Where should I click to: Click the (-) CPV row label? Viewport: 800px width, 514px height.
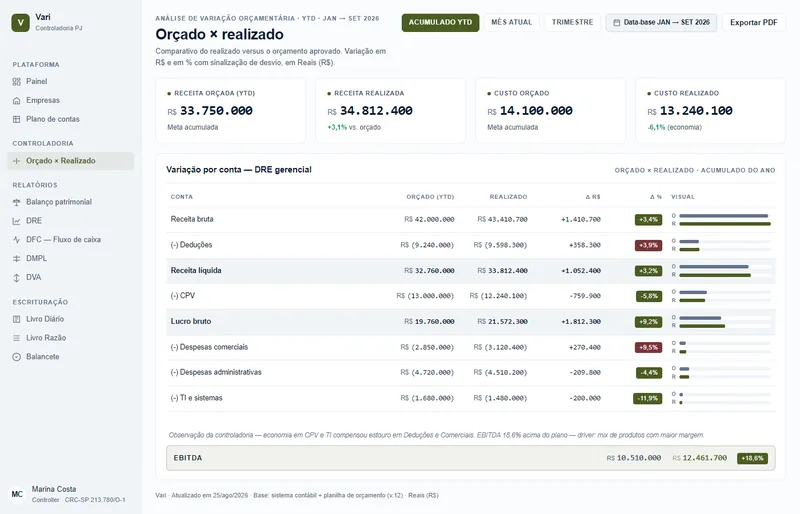point(183,296)
